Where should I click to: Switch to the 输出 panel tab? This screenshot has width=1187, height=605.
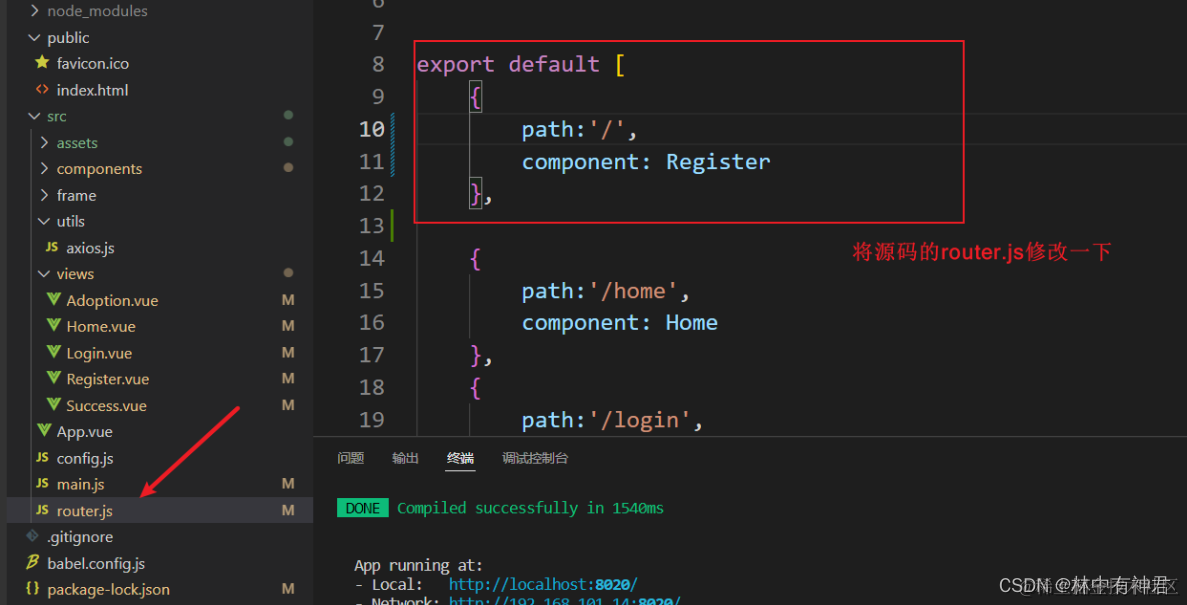pyautogui.click(x=405, y=458)
